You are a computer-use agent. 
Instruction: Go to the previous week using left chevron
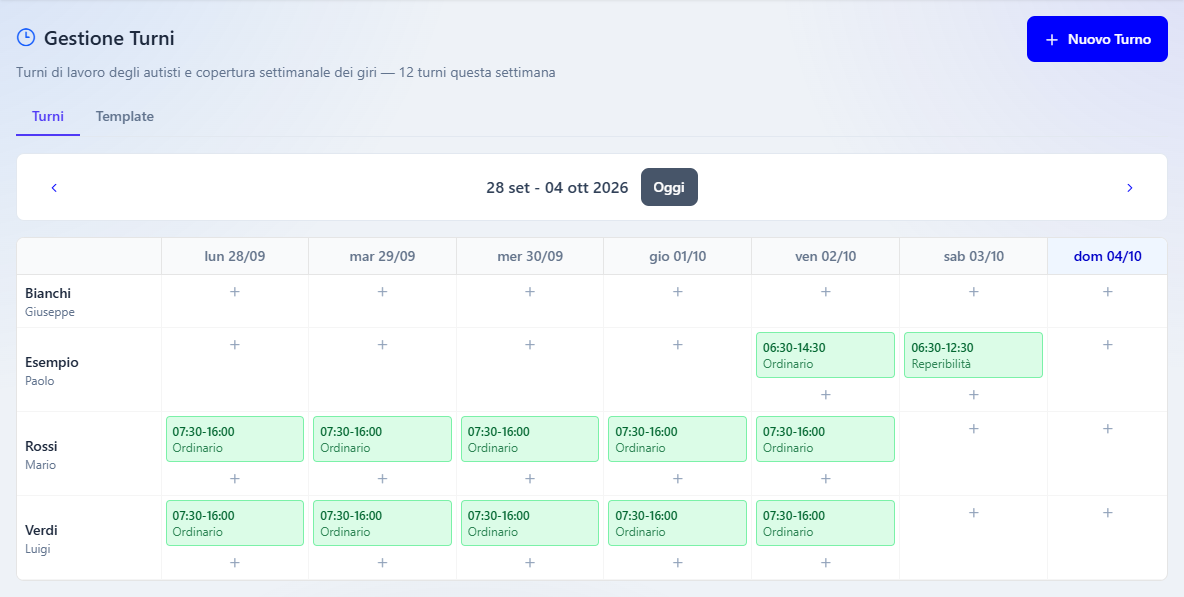pyautogui.click(x=54, y=188)
